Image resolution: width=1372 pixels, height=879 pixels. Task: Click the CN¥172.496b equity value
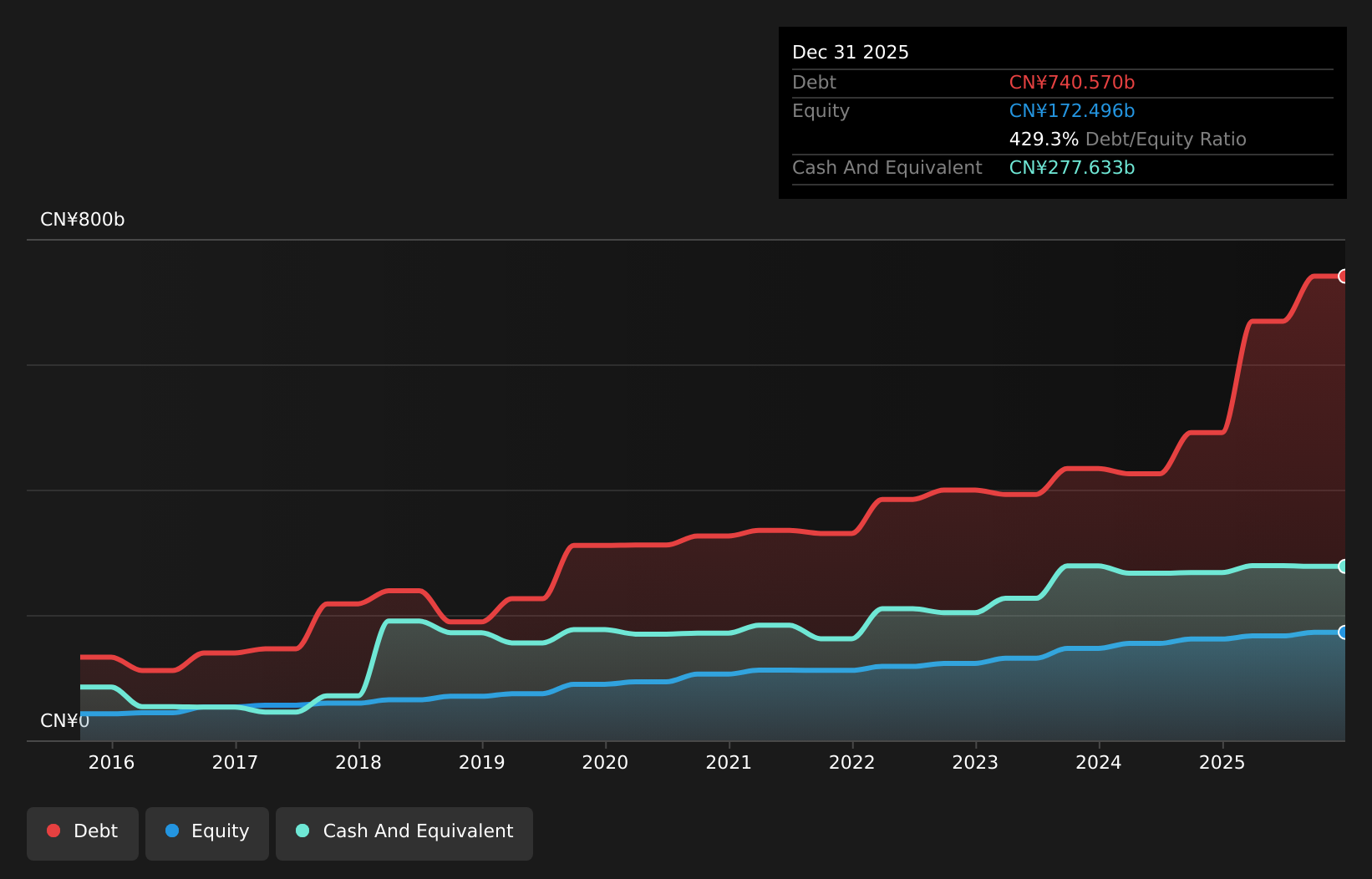pyautogui.click(x=1072, y=111)
